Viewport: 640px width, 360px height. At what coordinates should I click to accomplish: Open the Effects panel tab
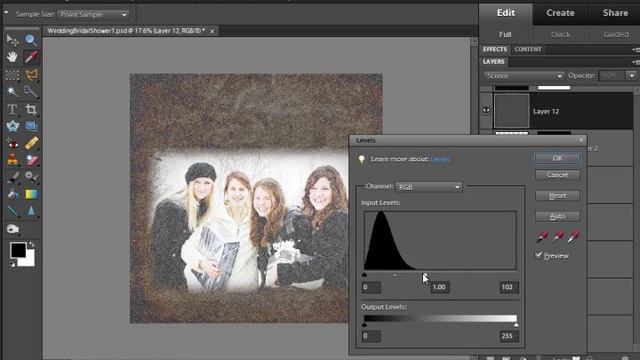tap(495, 49)
